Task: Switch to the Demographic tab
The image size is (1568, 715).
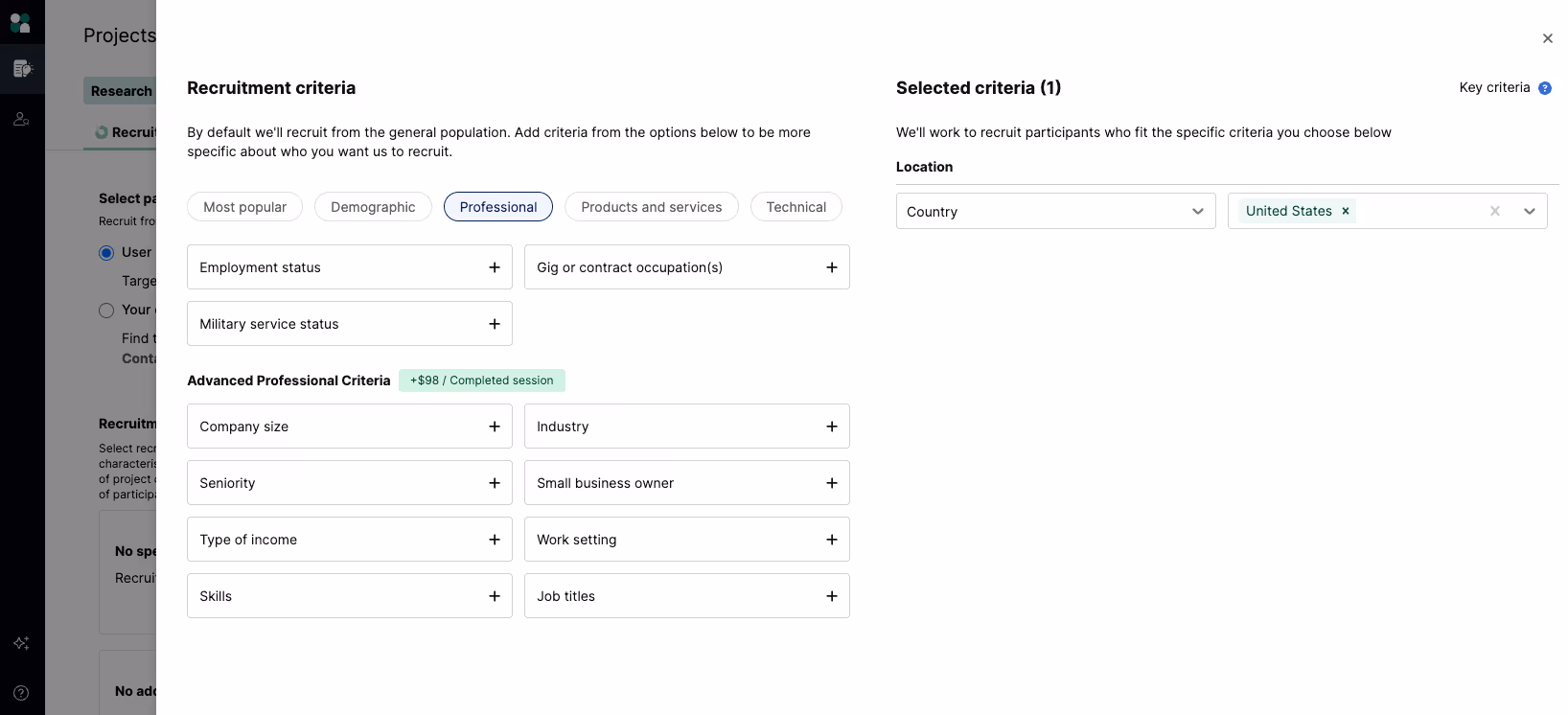Action: 373,207
